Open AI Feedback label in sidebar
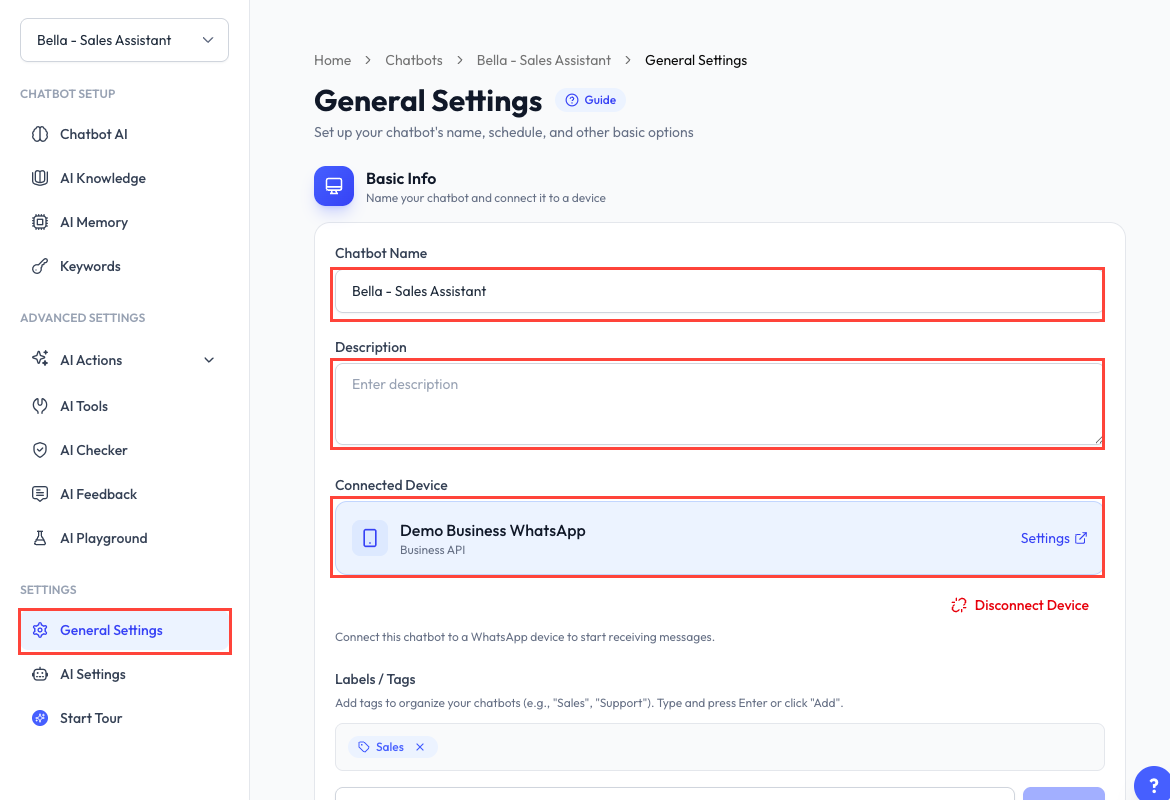The height and width of the screenshot is (800, 1170). pyautogui.click(x=98, y=494)
